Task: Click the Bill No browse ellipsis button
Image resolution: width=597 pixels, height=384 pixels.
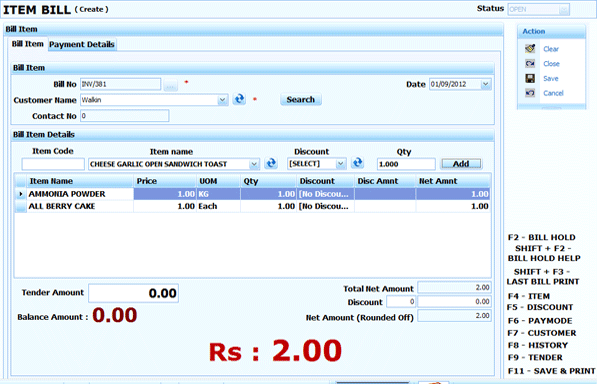Action: (x=170, y=85)
